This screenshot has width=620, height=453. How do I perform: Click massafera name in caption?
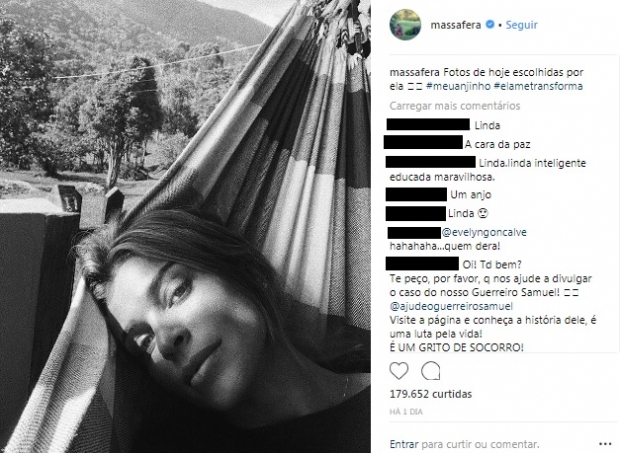(409, 72)
